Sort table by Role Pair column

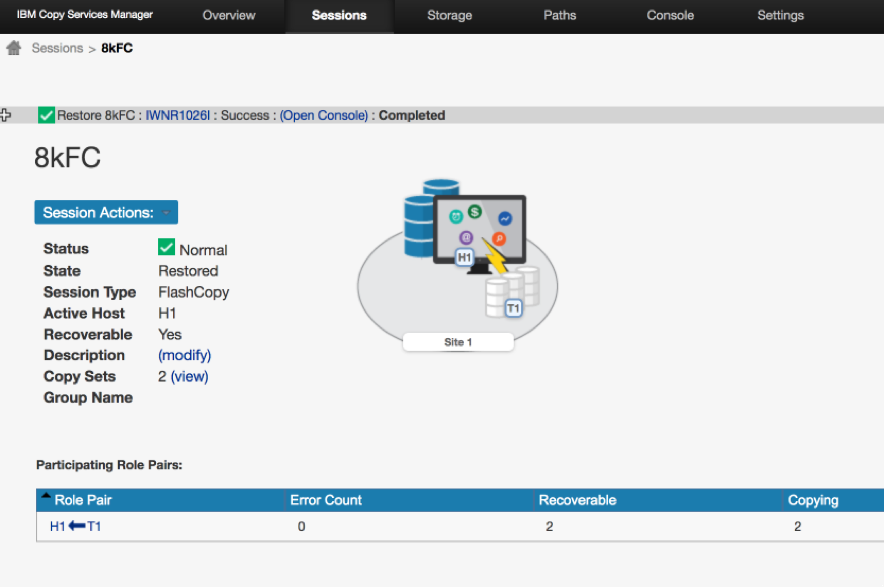[82, 500]
